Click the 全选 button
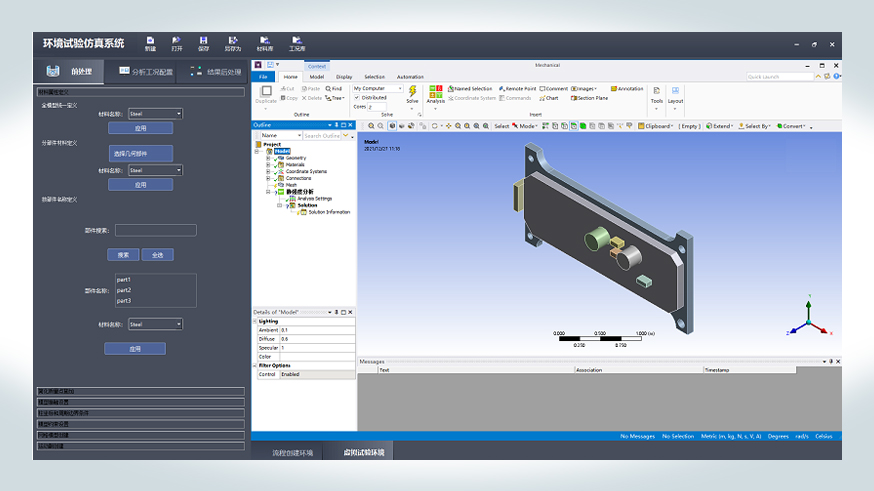The height and width of the screenshot is (491, 874). [x=158, y=255]
